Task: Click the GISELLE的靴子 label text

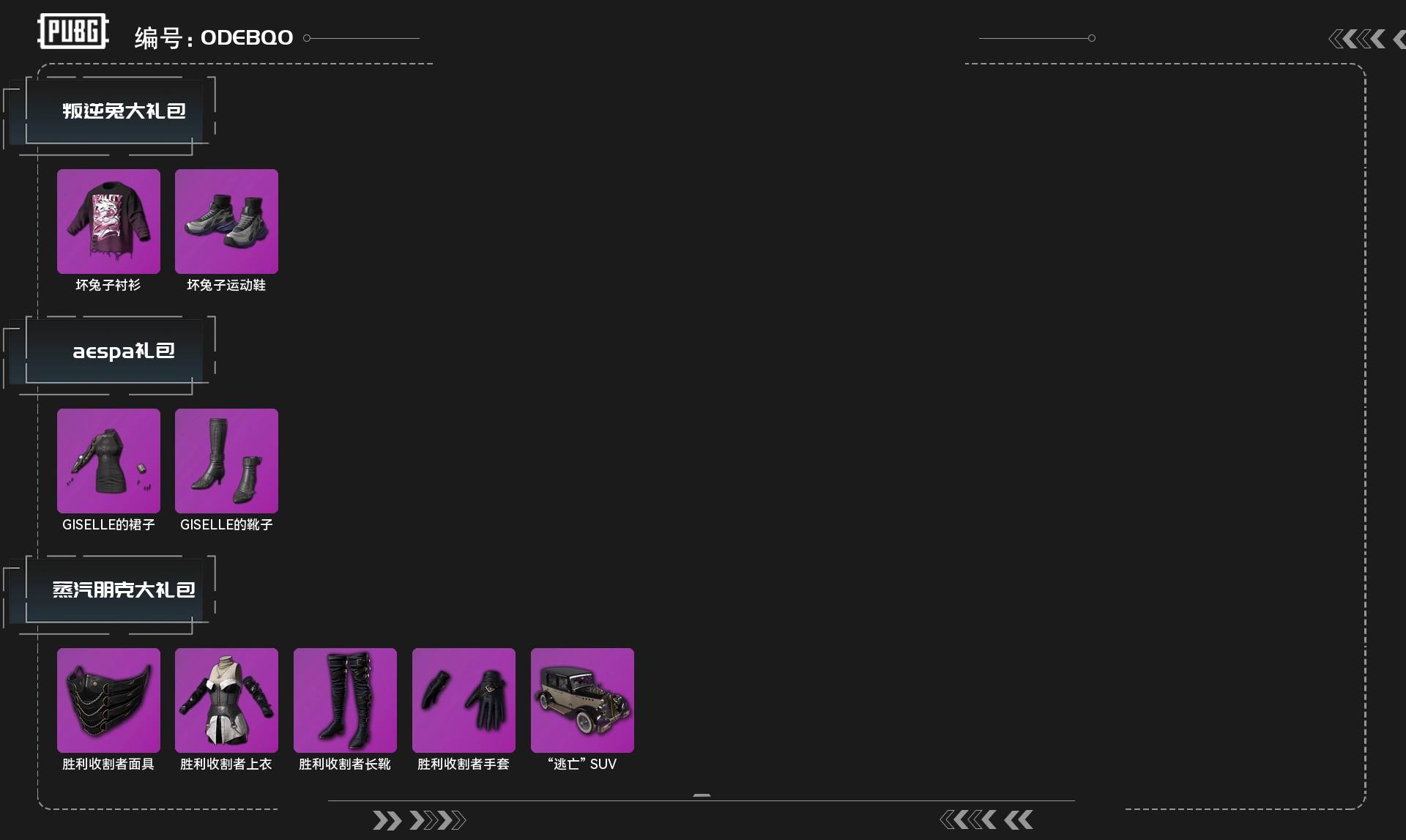Action: (226, 524)
